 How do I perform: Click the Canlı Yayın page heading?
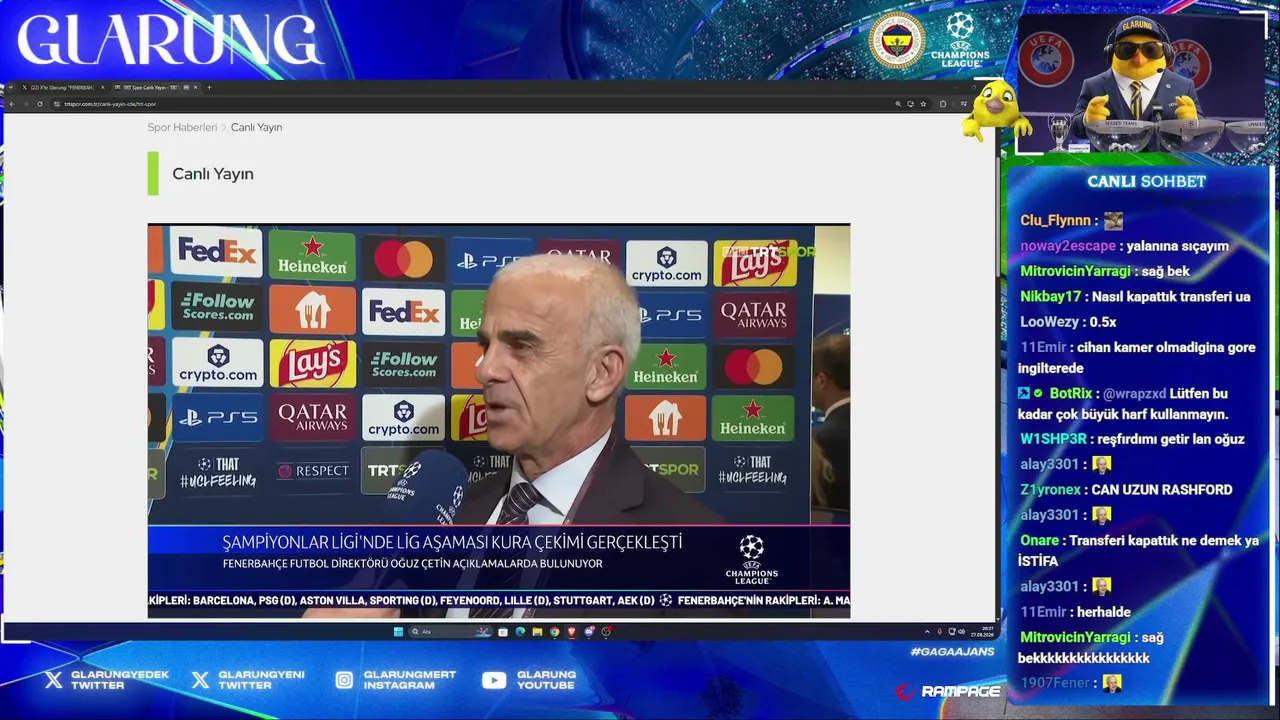click(213, 174)
